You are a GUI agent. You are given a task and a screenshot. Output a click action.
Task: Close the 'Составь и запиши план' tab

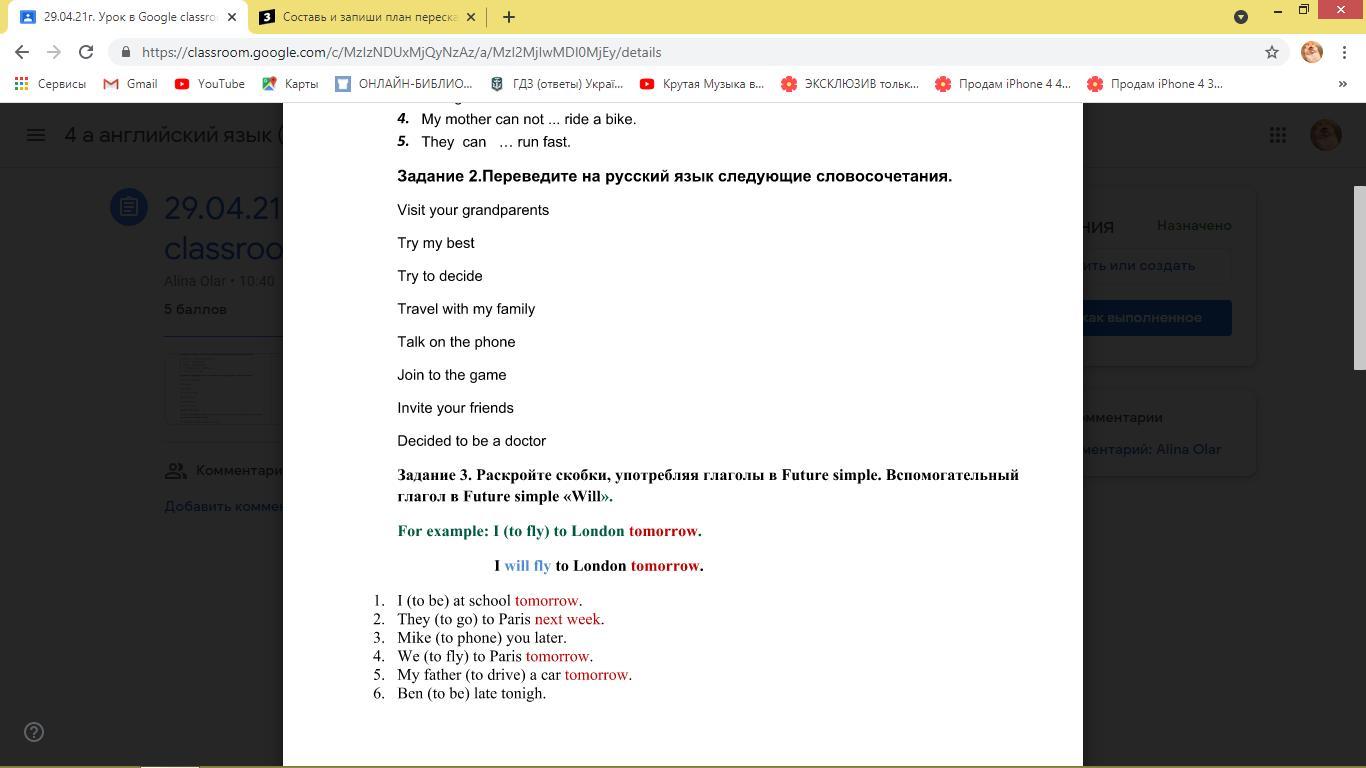pos(471,17)
